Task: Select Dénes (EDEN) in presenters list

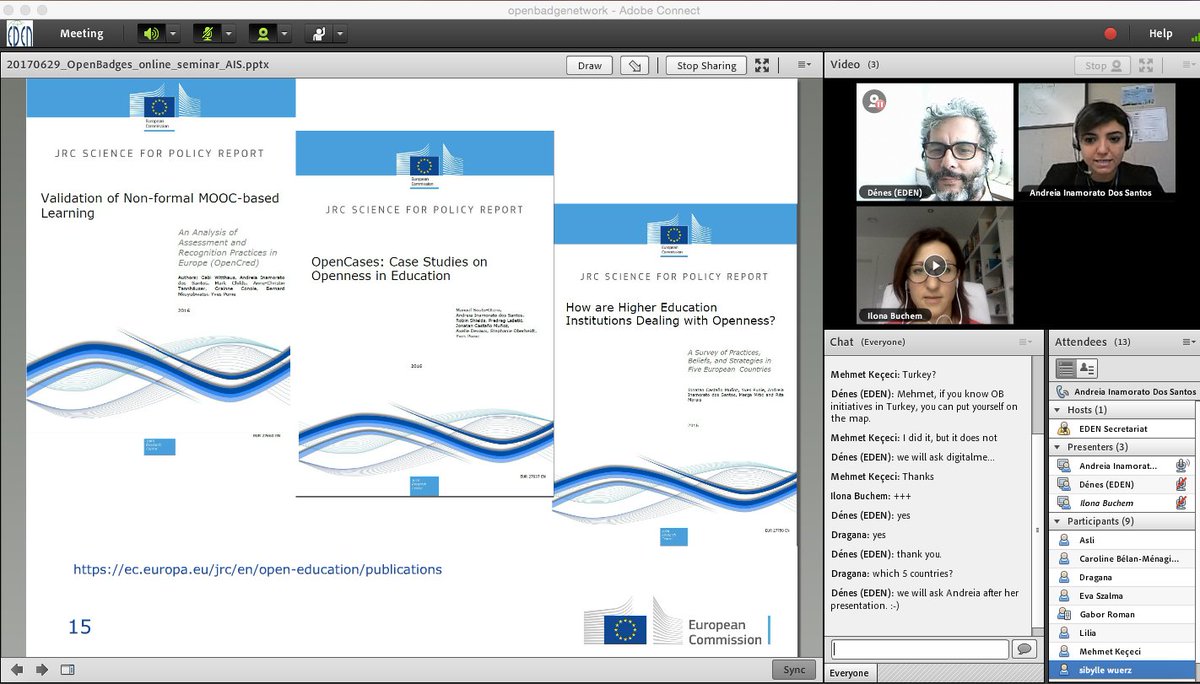Action: click(x=1122, y=484)
